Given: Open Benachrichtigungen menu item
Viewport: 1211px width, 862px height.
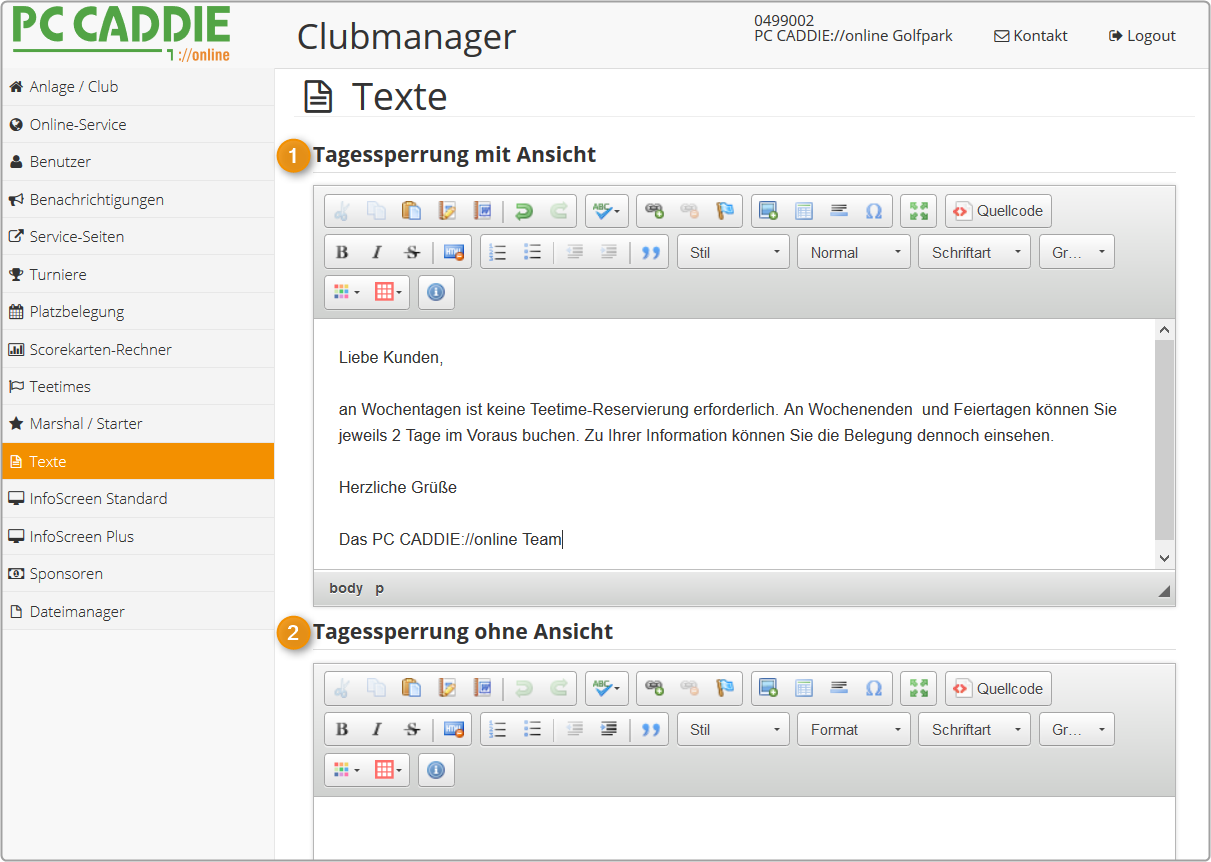Looking at the screenshot, I should pos(138,200).
